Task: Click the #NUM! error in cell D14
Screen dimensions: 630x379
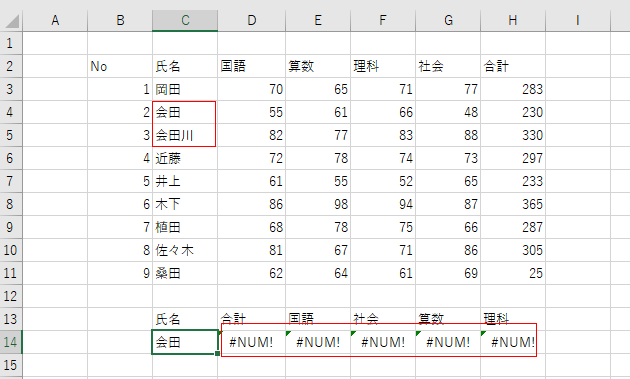Action: click(252, 342)
